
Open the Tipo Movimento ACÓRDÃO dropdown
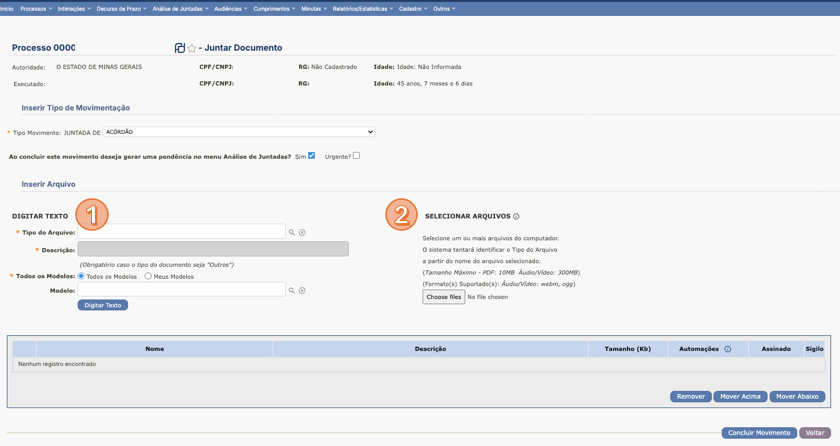(239, 132)
